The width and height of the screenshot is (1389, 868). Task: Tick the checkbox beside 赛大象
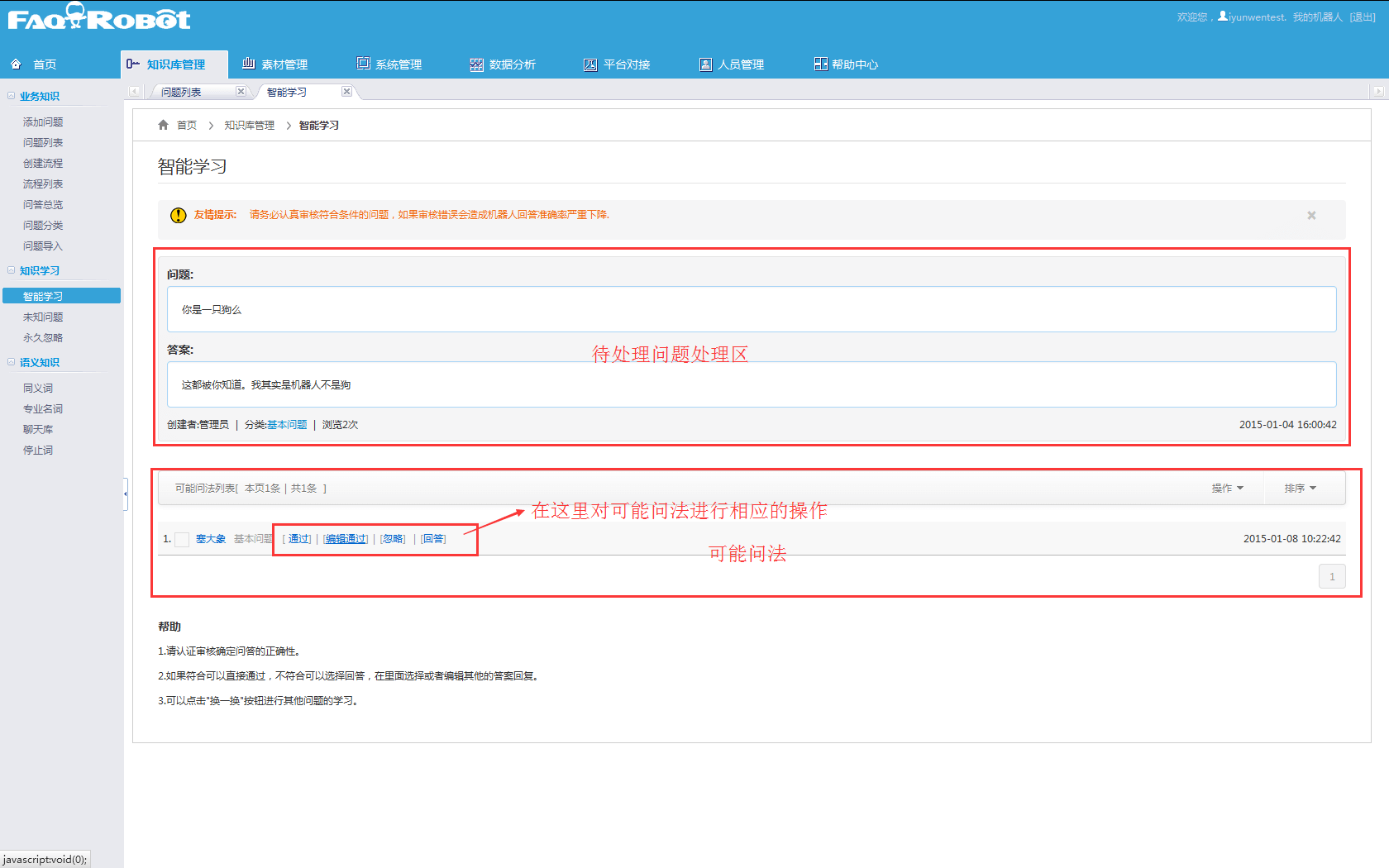182,540
